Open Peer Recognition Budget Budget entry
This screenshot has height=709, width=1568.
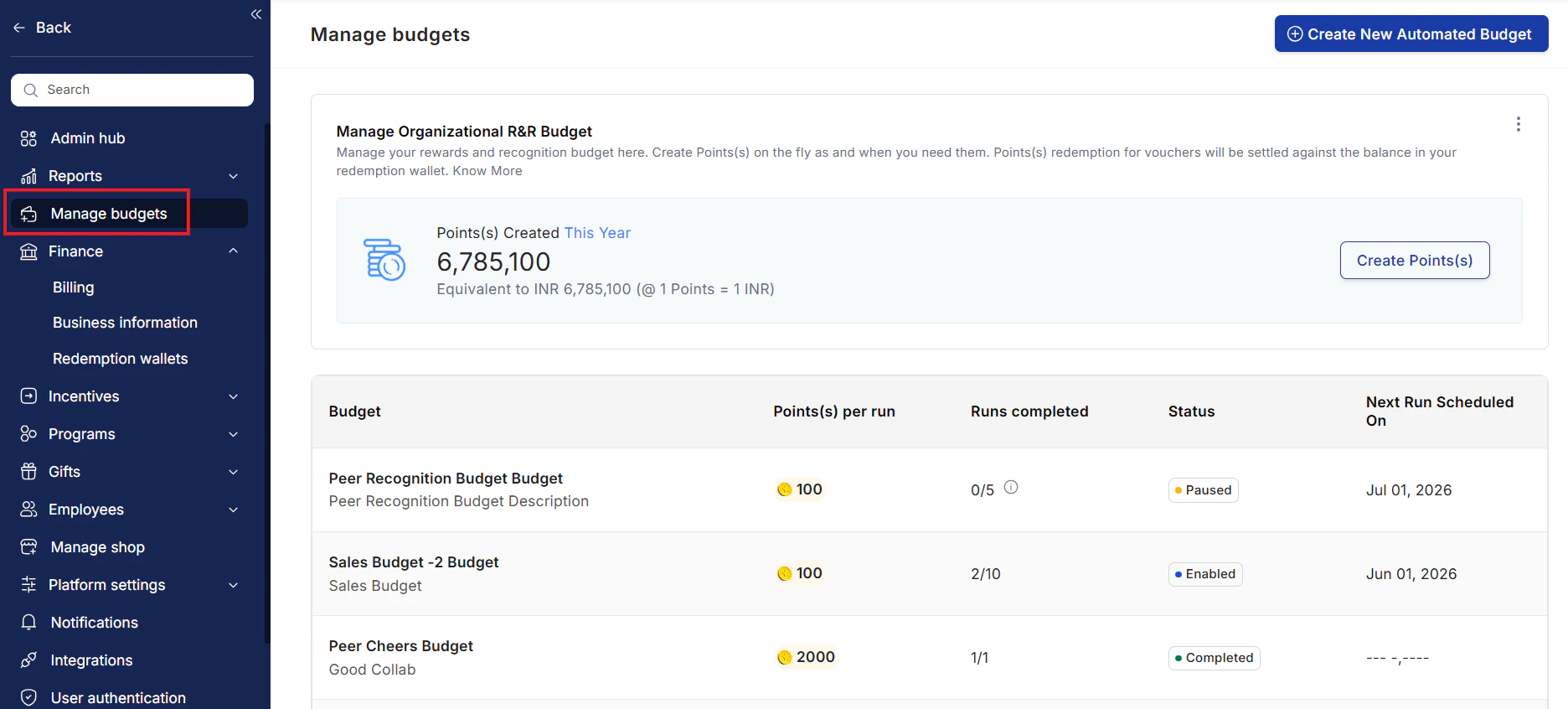446,479
